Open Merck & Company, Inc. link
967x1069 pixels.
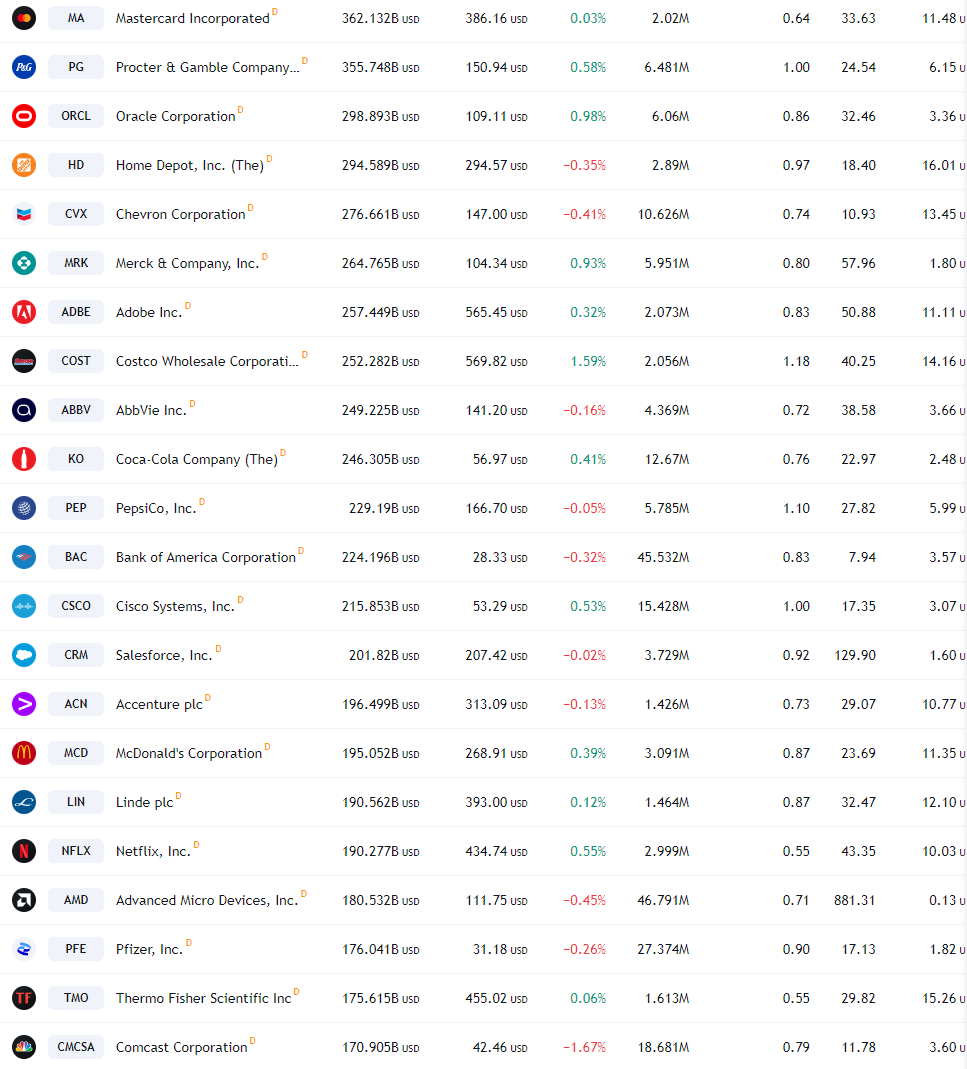coord(188,264)
